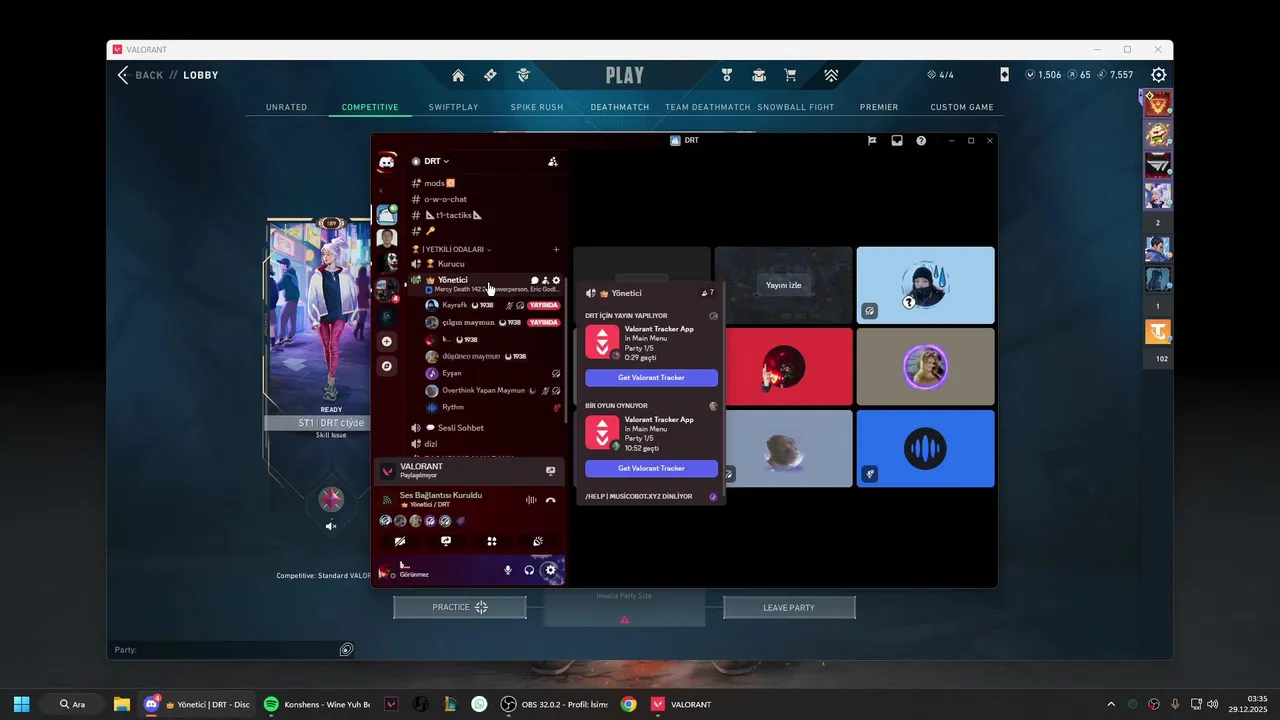Screen dimensions: 1280x720
Task: Open the Store shopping cart icon
Action: pyautogui.click(x=790, y=75)
